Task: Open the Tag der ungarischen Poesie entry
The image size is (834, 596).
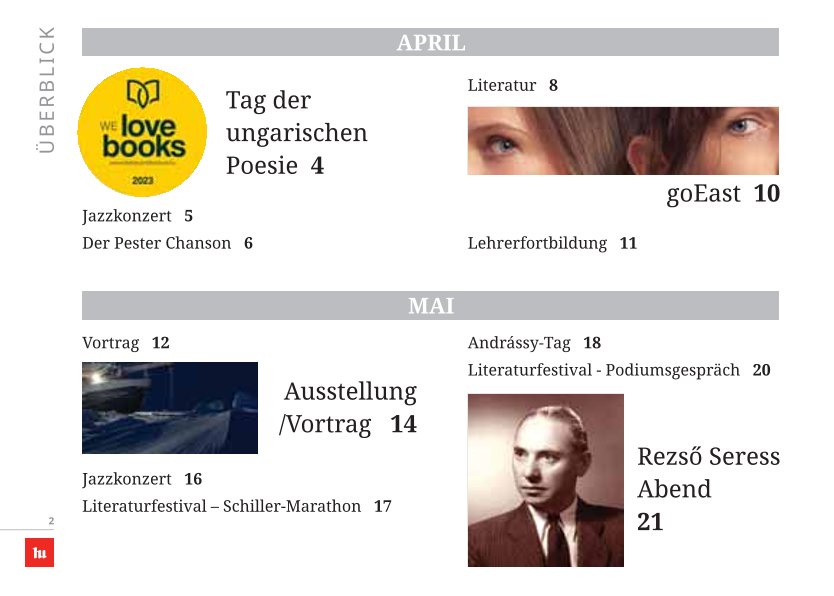Action: click(296, 132)
